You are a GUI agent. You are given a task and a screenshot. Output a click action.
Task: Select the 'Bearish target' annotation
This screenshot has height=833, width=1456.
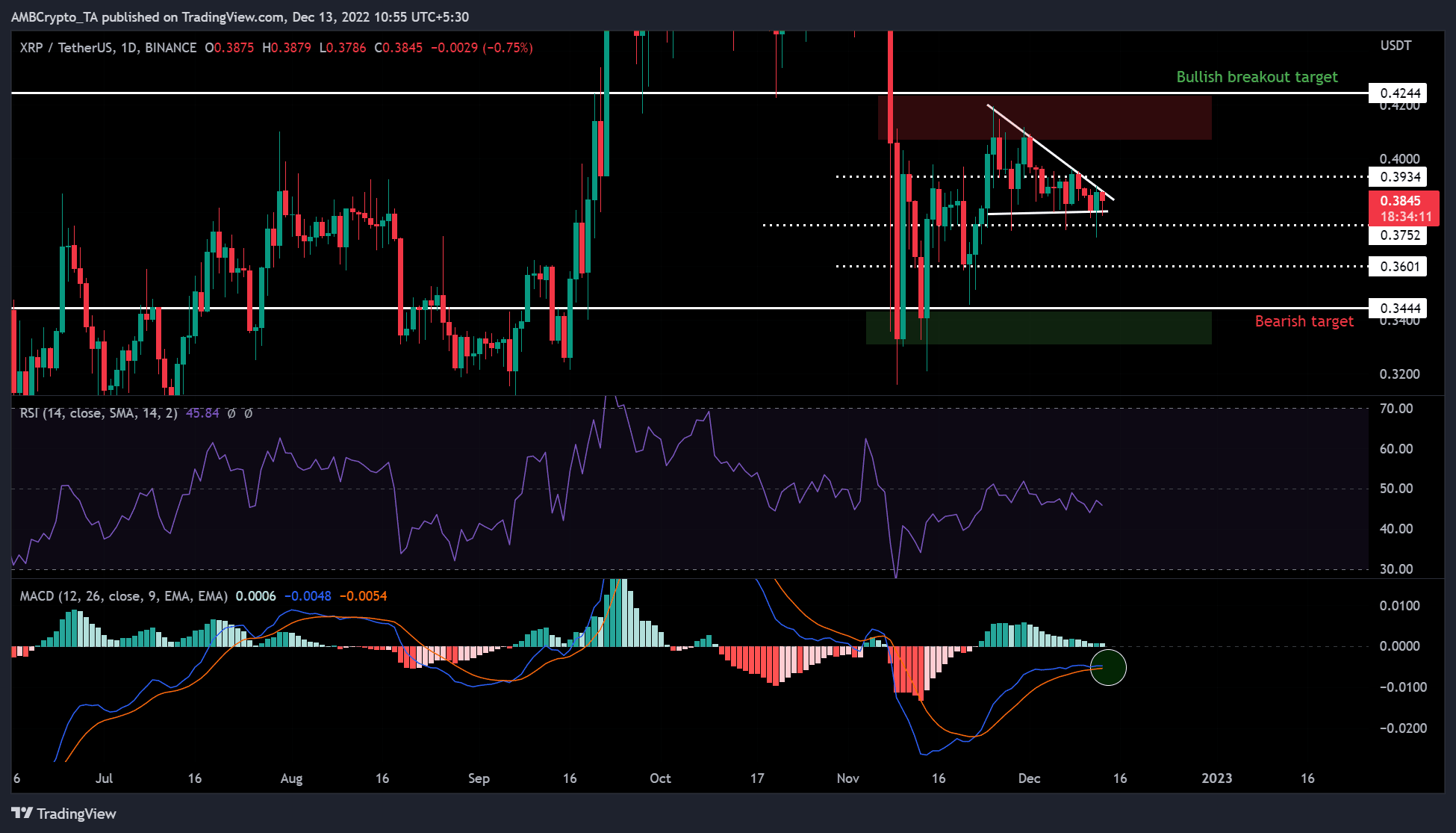pyautogui.click(x=1304, y=321)
